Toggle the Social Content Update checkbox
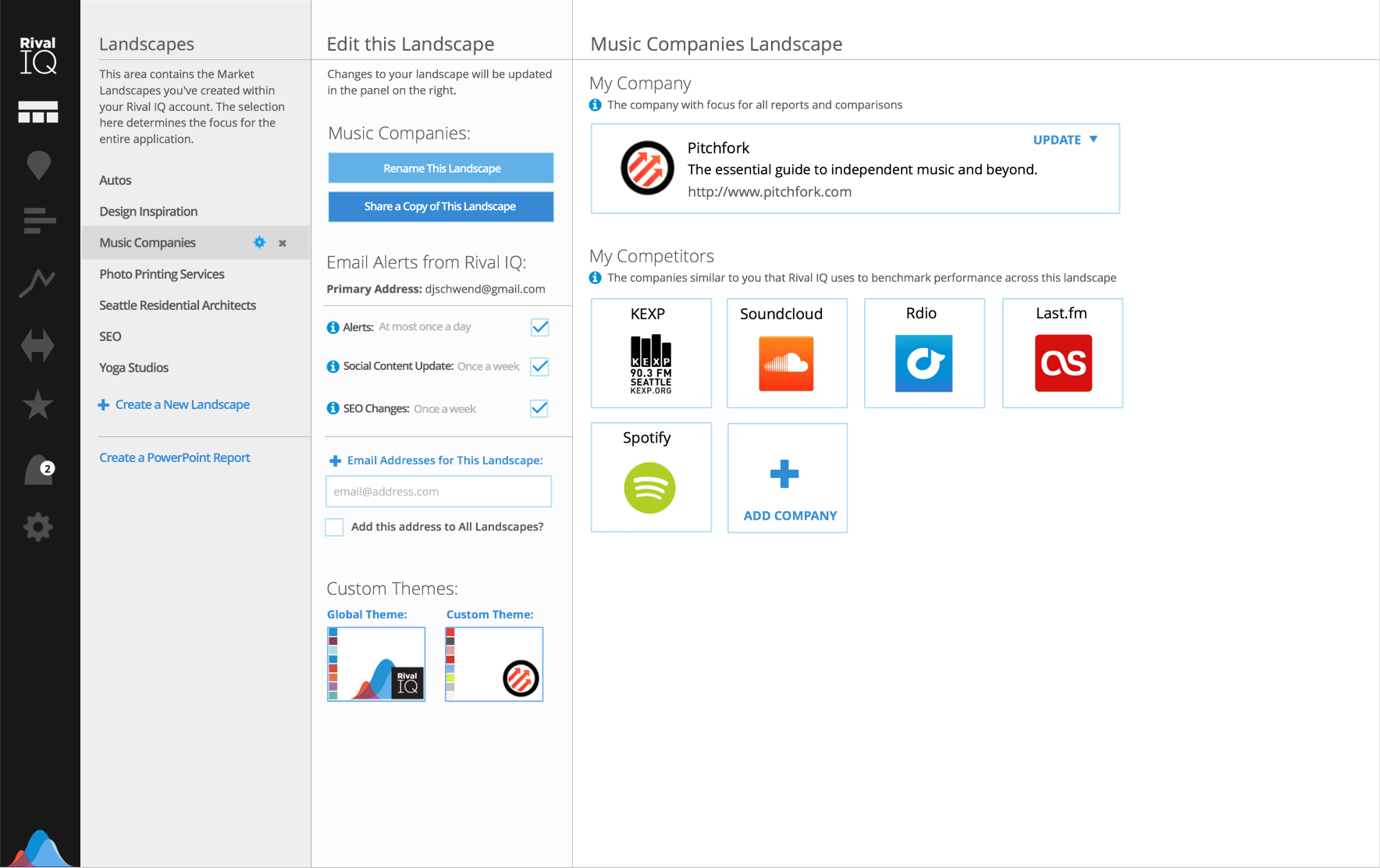This screenshot has height=868, width=1380. click(539, 366)
